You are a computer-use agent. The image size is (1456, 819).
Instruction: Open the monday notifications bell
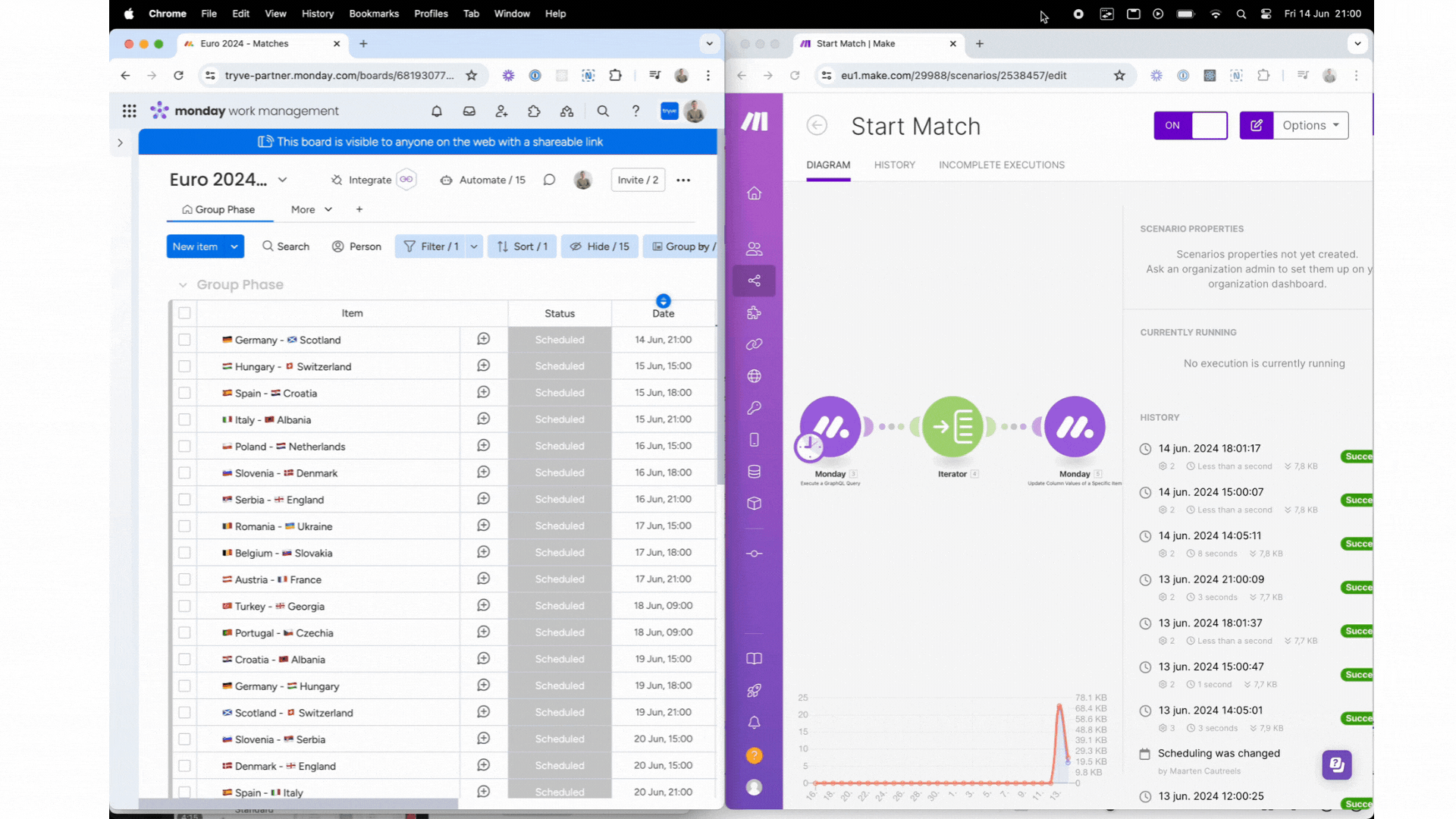[x=437, y=111]
